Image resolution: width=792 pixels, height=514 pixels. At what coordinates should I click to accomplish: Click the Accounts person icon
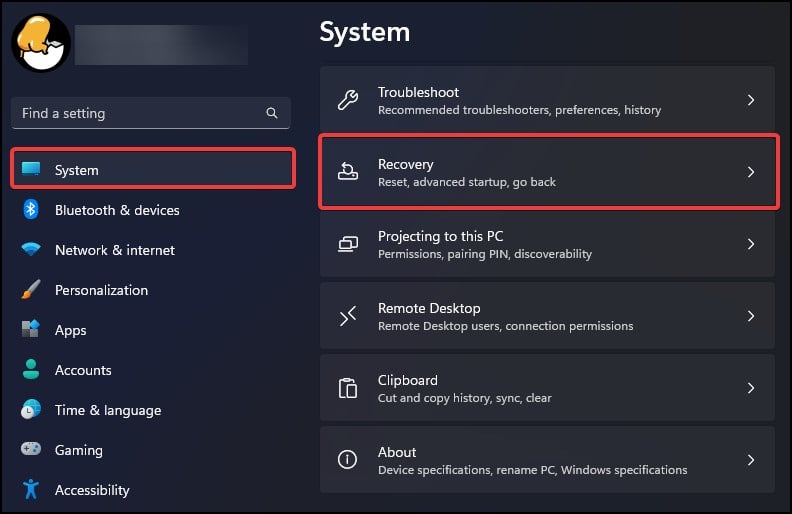click(x=31, y=370)
